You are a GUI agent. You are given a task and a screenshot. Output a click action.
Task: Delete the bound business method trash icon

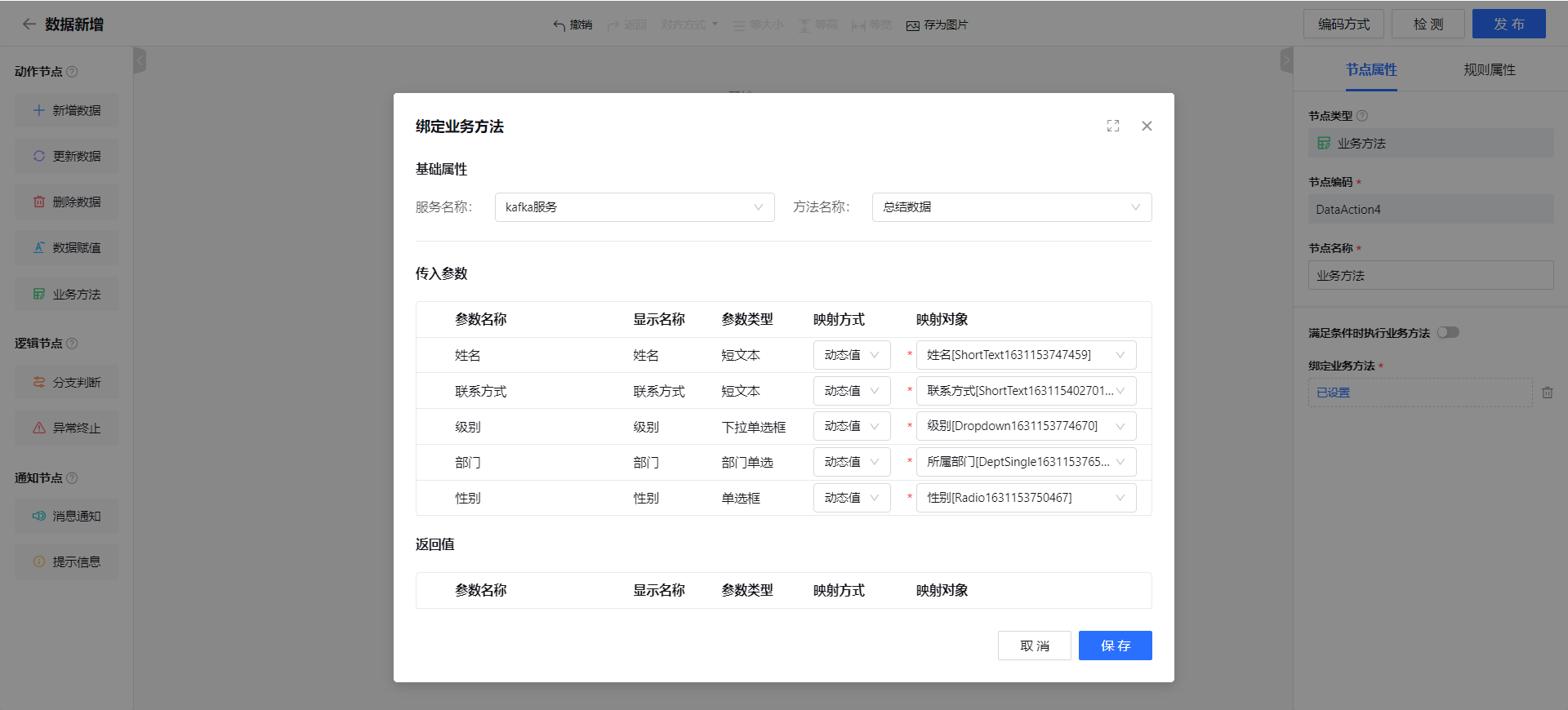[x=1547, y=393]
